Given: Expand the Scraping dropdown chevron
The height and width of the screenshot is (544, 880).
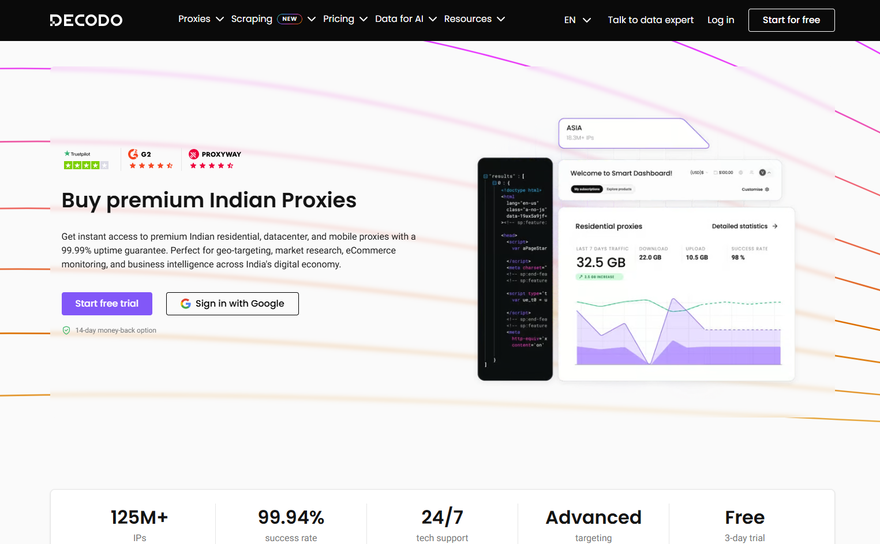Looking at the screenshot, I should pyautogui.click(x=311, y=19).
